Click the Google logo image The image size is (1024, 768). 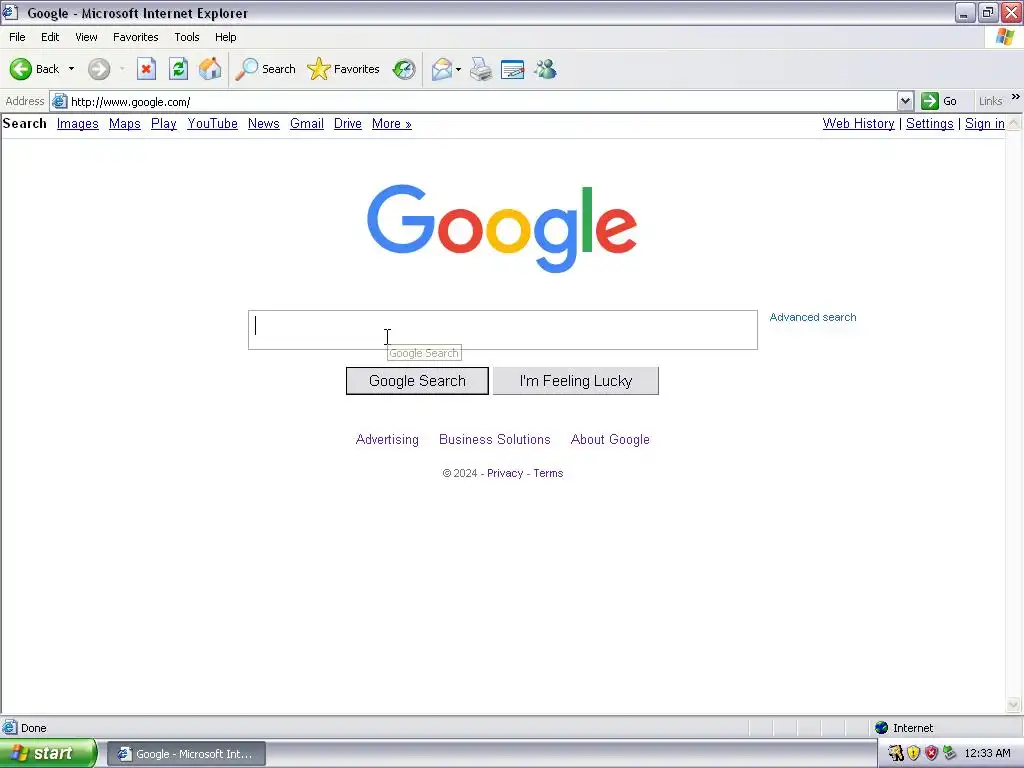[502, 228]
